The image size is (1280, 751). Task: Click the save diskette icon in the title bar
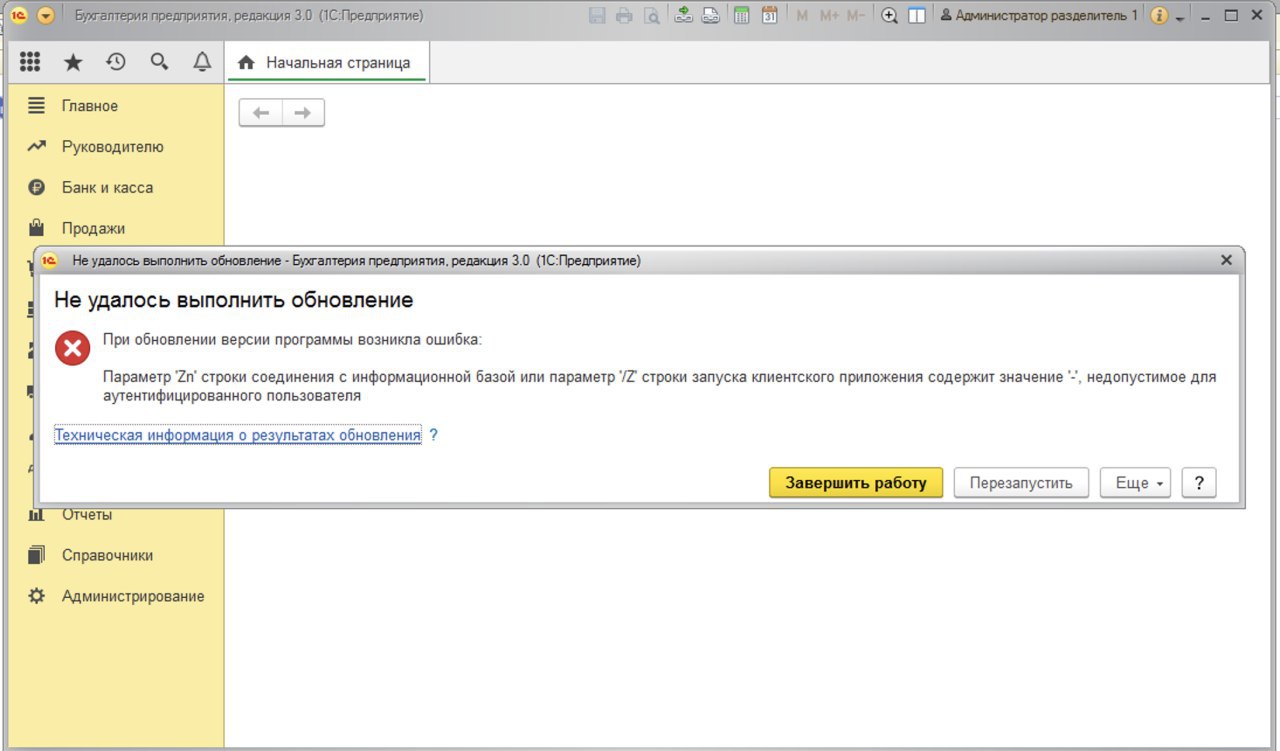[597, 16]
